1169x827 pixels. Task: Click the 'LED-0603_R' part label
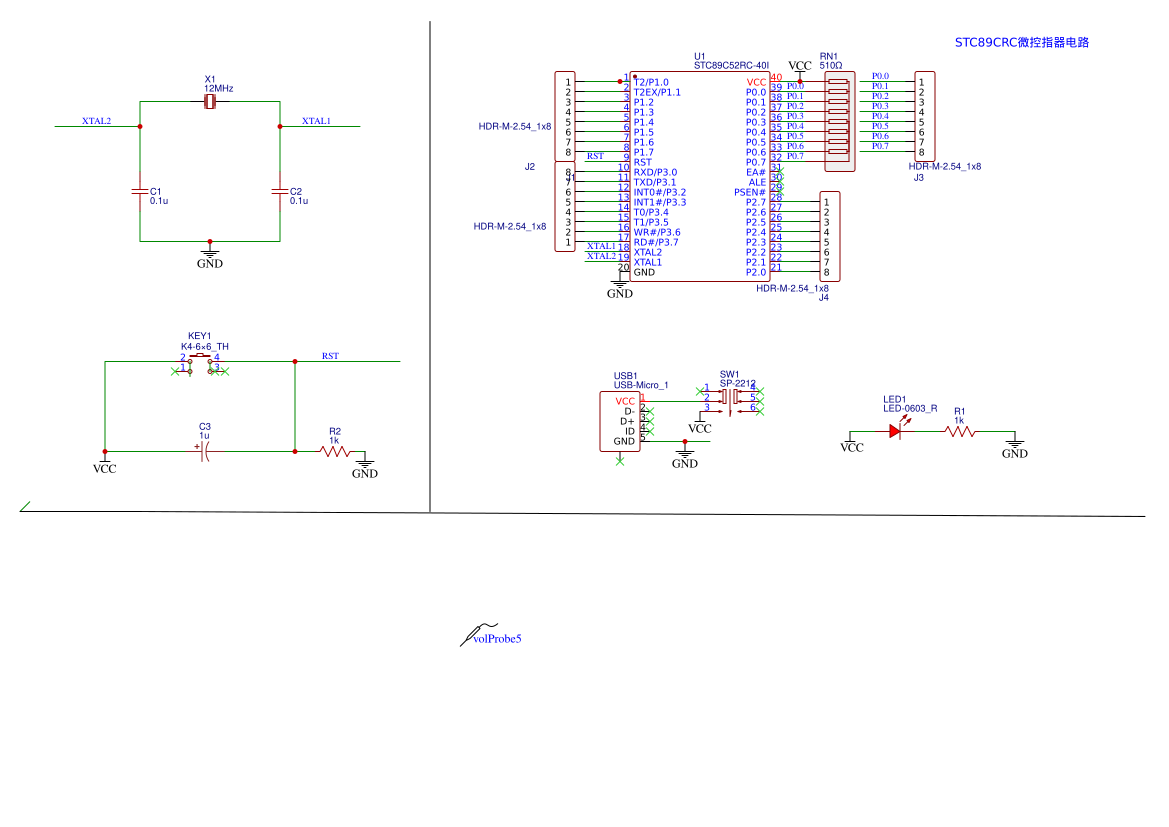pyautogui.click(x=910, y=409)
